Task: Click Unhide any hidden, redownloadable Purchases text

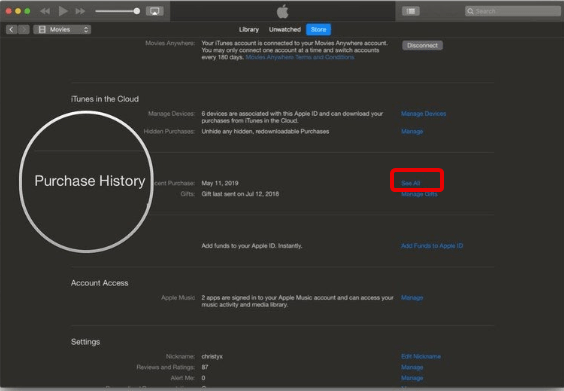Action: (x=265, y=132)
